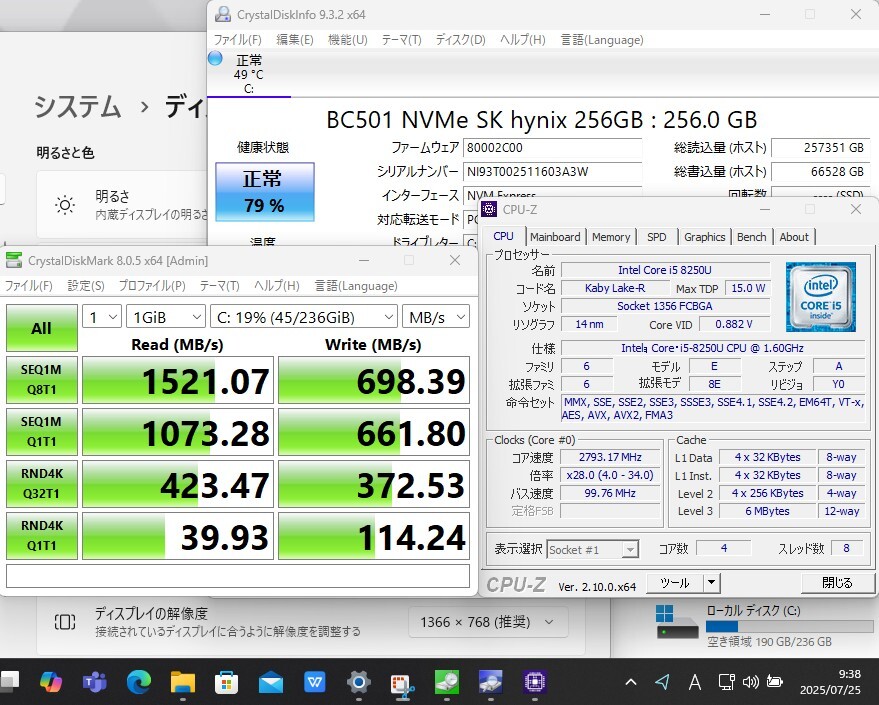Switch to the Mainboard tab in CPU-Z

tap(555, 237)
